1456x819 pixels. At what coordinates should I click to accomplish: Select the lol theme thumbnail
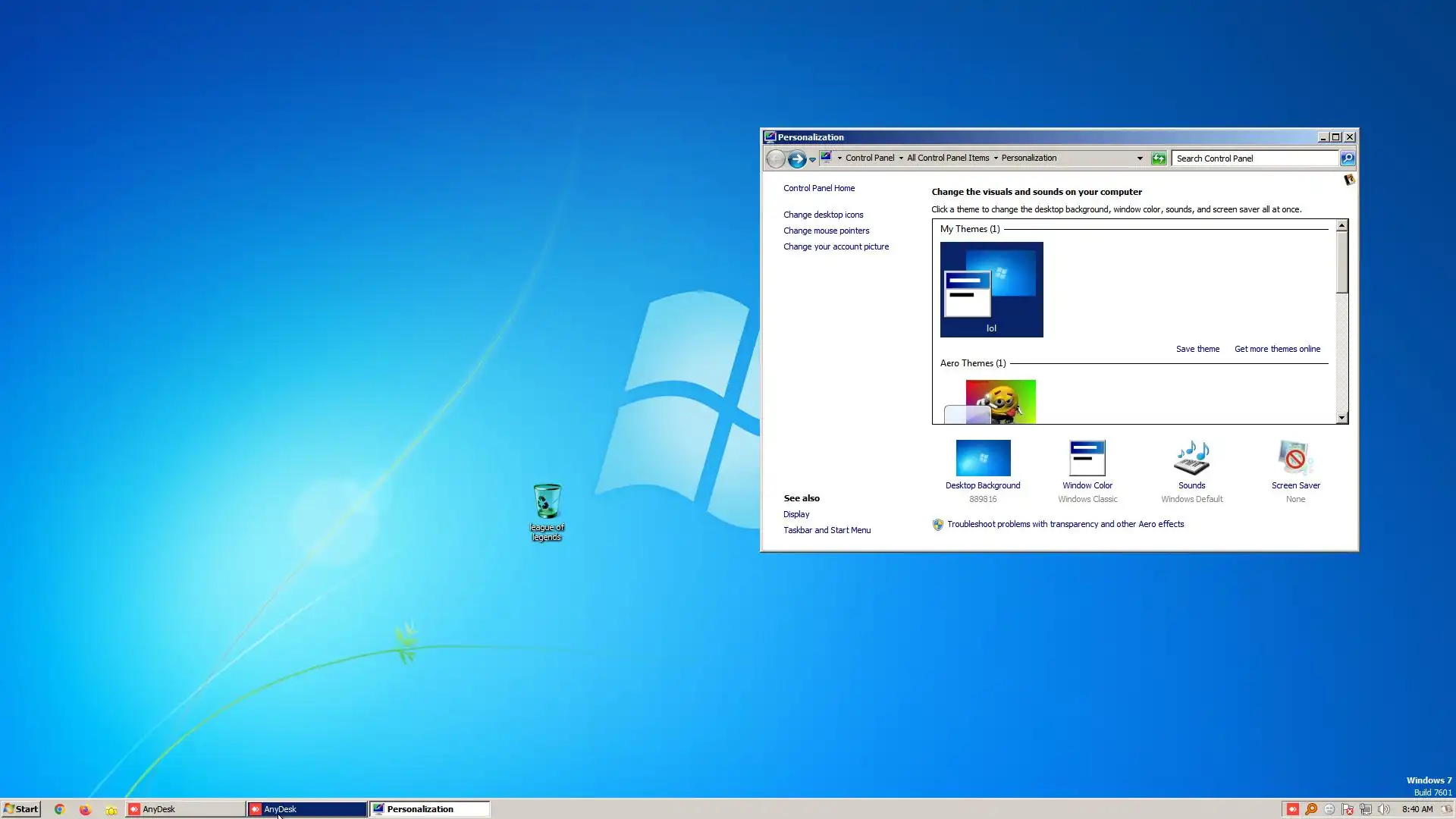click(991, 289)
